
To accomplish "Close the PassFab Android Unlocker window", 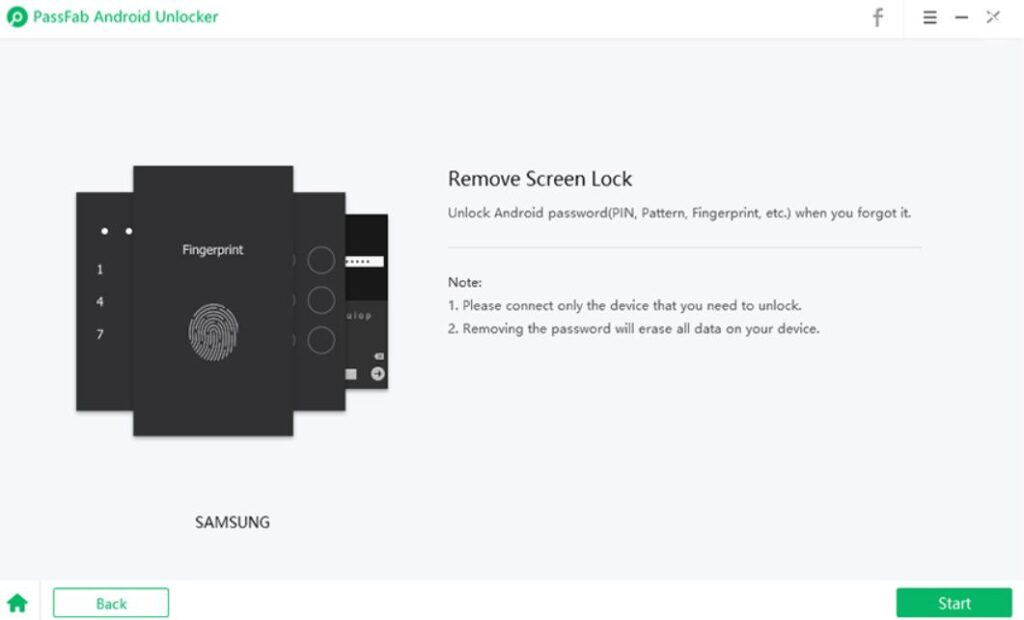I will coord(993,17).
